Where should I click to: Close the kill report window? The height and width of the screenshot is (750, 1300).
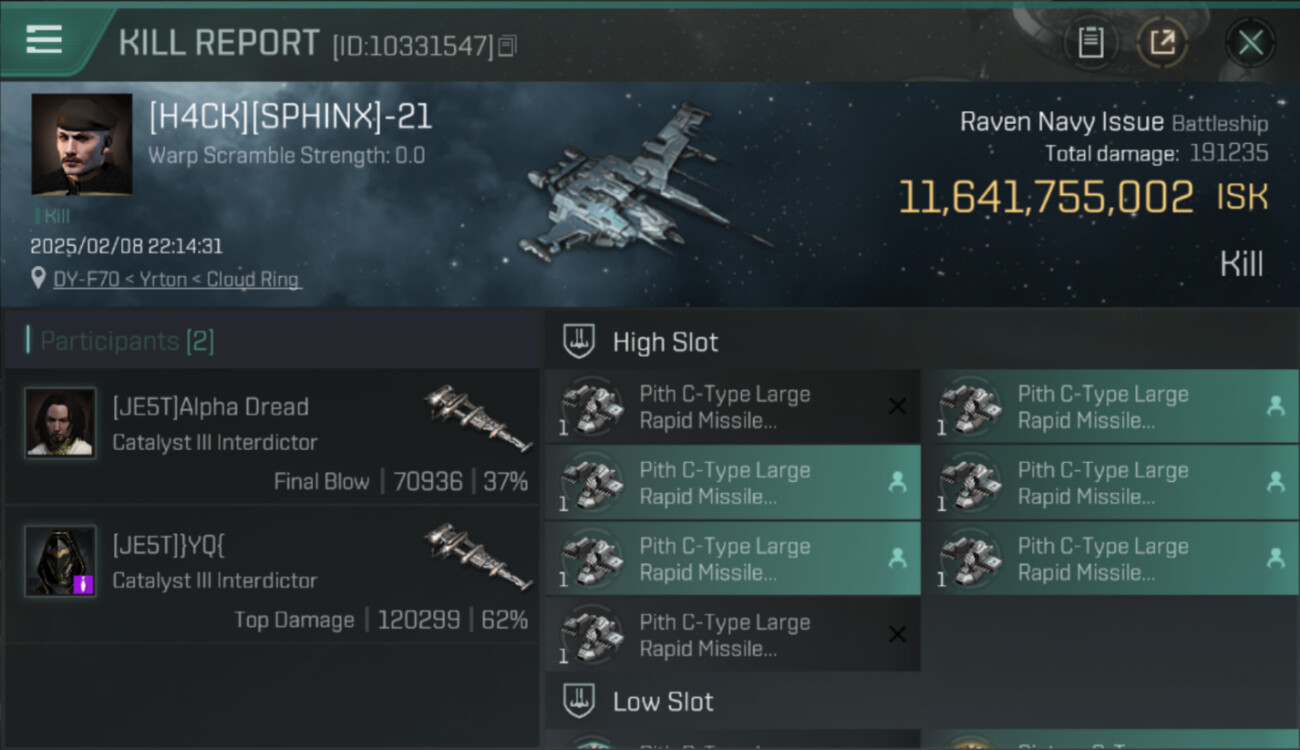point(1250,43)
